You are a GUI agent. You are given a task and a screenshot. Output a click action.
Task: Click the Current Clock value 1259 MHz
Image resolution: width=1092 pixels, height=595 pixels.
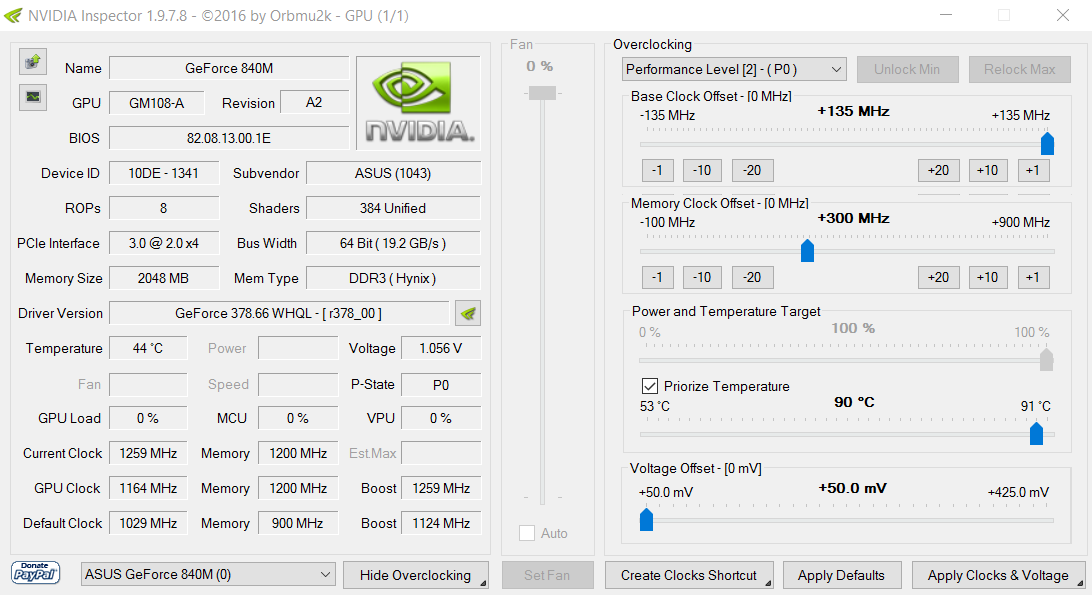point(148,453)
